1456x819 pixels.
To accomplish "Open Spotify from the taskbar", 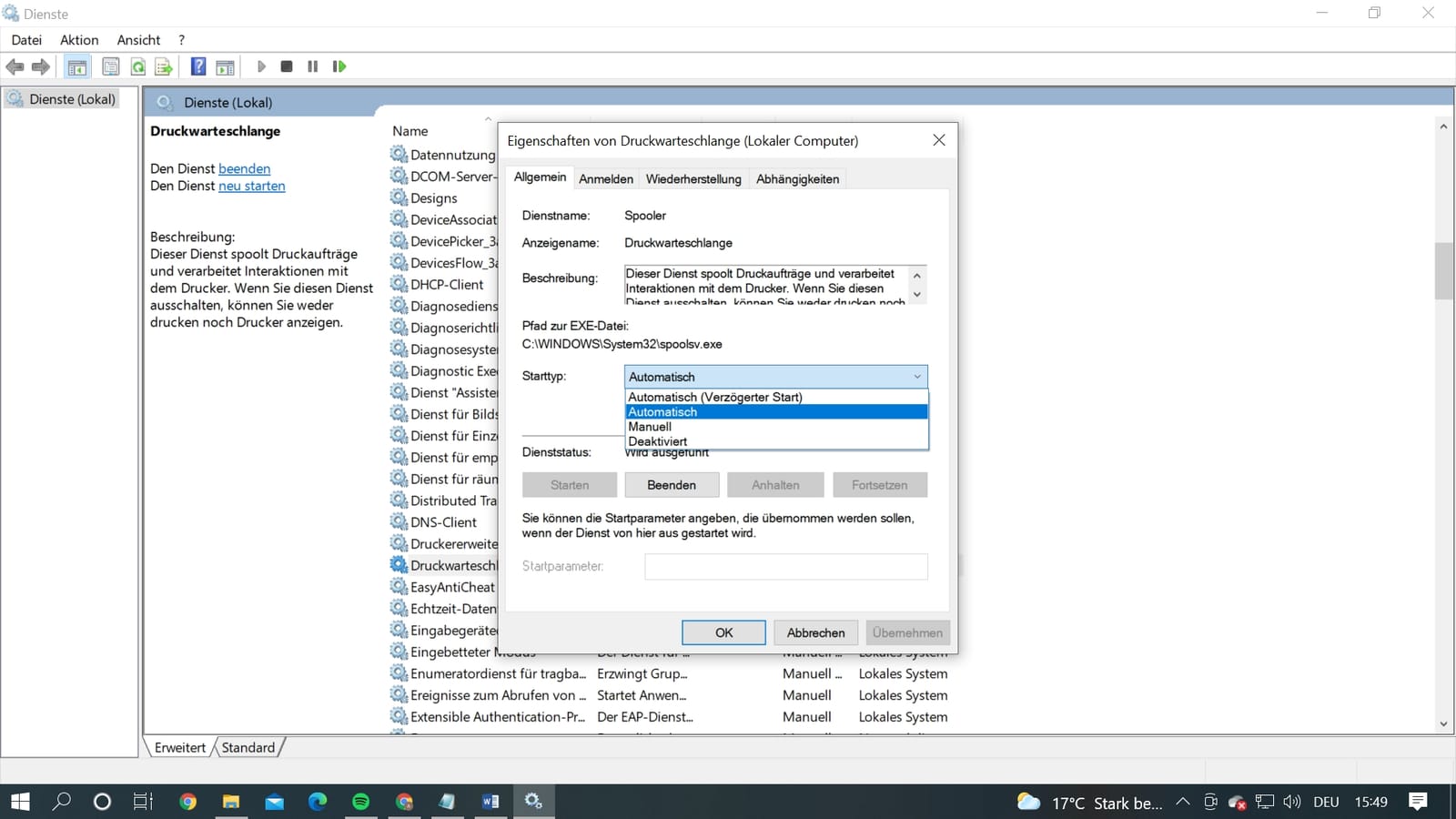I will [361, 802].
